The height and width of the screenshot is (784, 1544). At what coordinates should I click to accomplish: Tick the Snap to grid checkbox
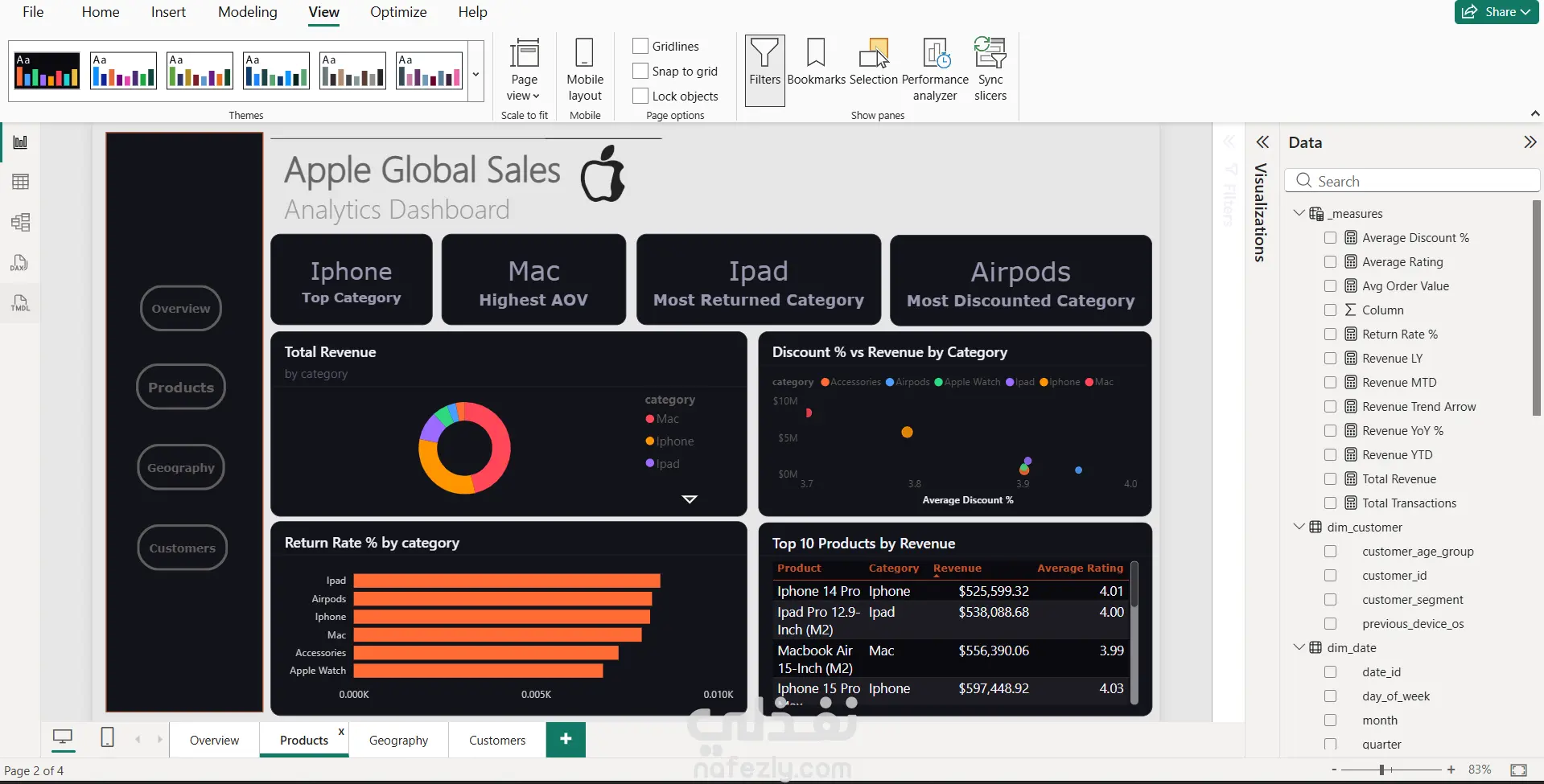pos(640,71)
